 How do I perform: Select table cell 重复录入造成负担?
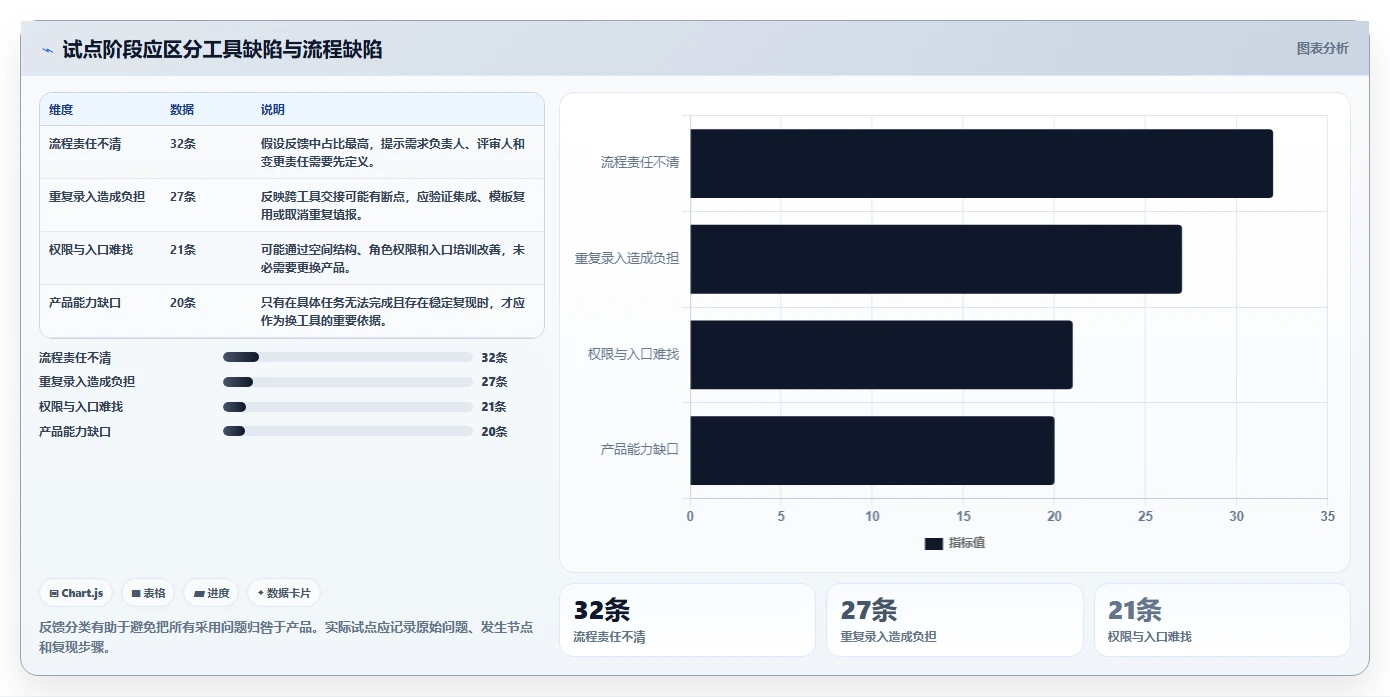(97, 197)
